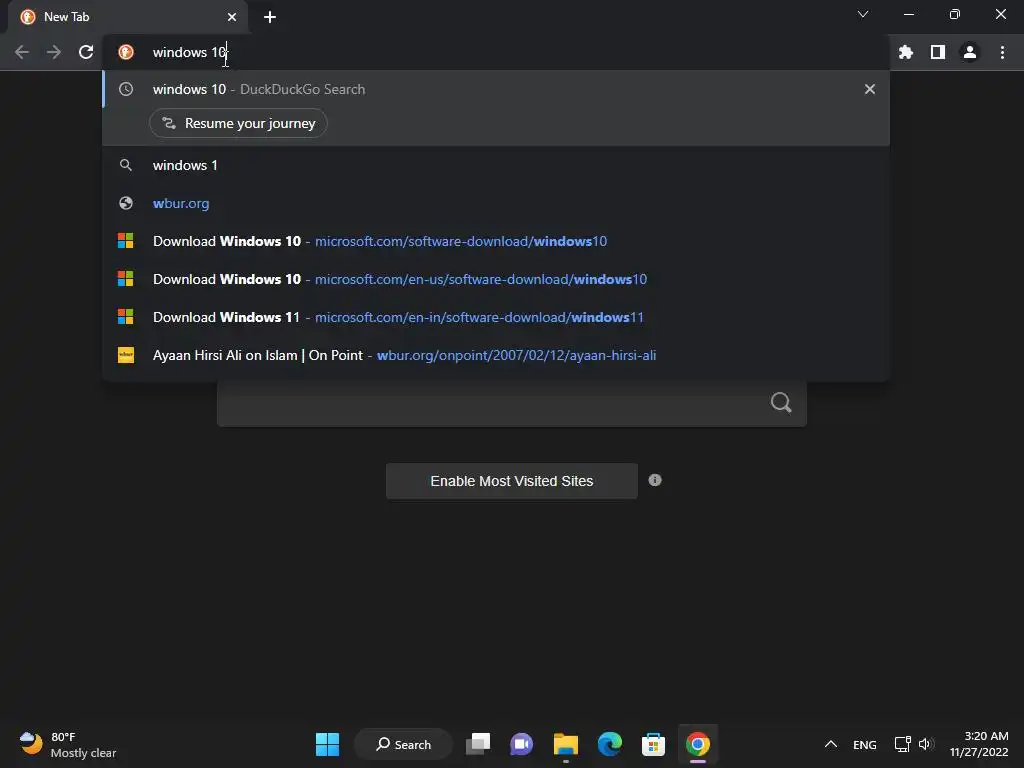Image resolution: width=1024 pixels, height=768 pixels.
Task: Click the clock history icon on windows 10 row
Action: tap(125, 89)
